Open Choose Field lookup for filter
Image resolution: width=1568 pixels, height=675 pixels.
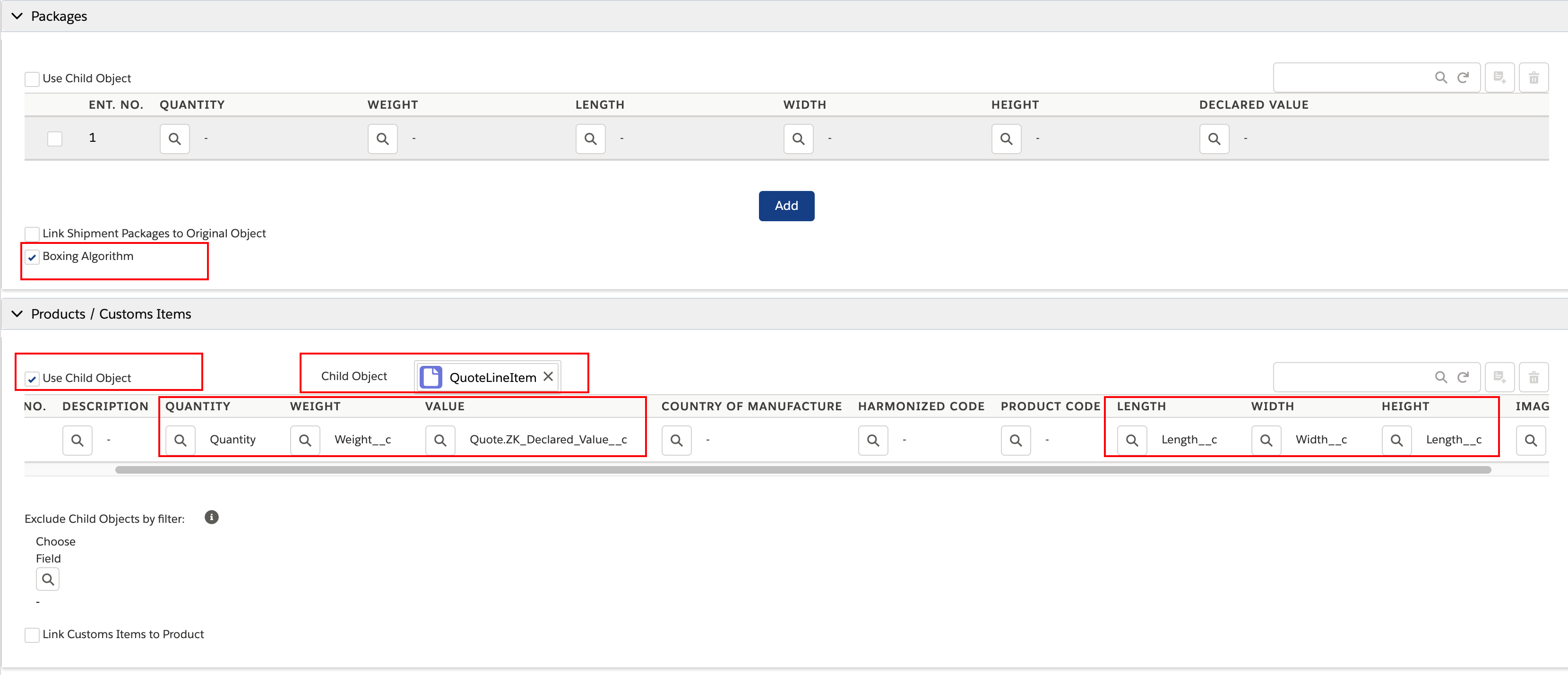(47, 580)
